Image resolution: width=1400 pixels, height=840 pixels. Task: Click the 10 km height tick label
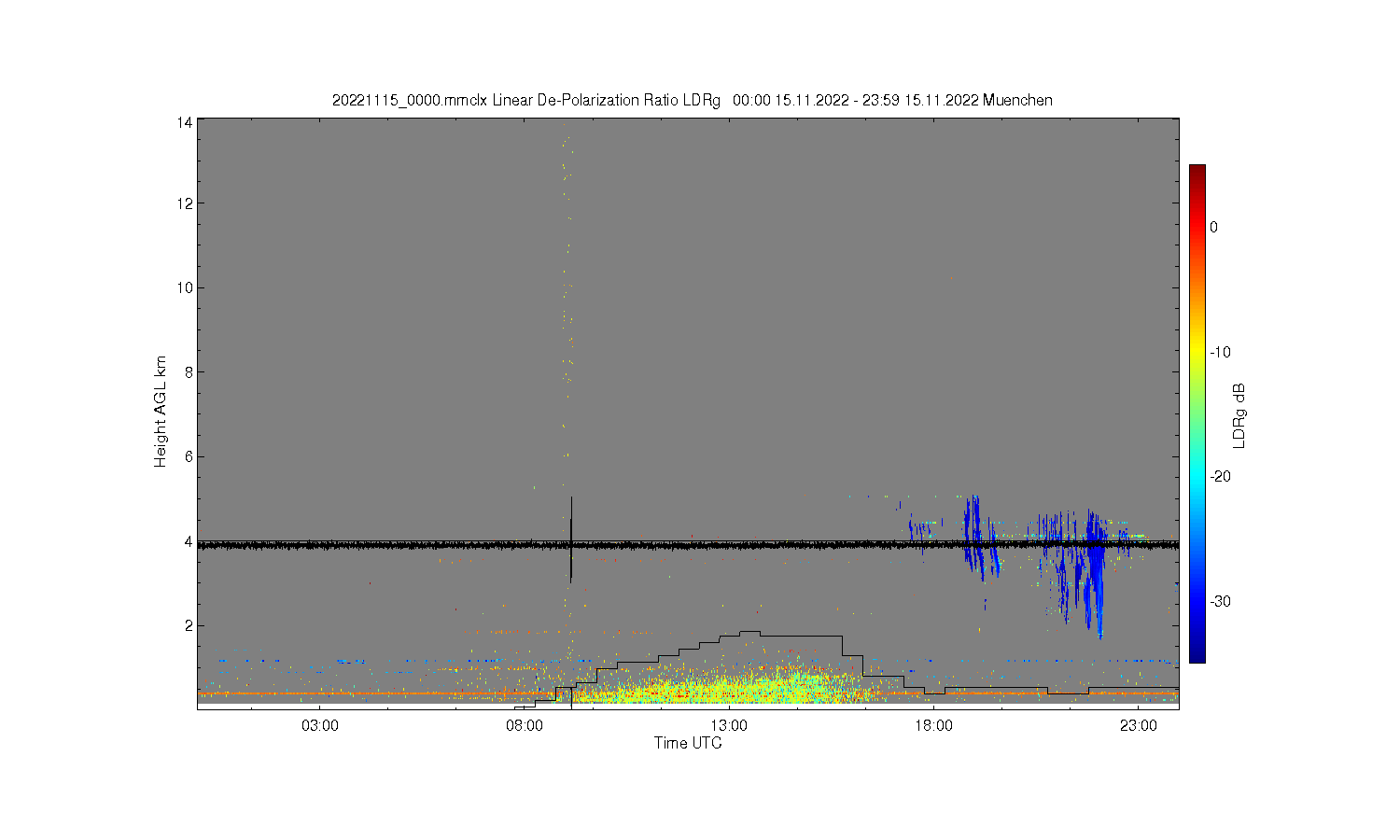coord(185,287)
